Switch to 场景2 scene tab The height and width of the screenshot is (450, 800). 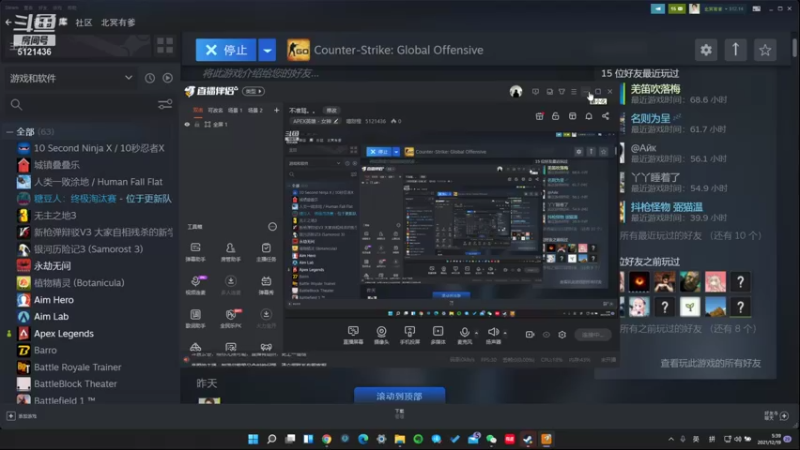point(255,110)
